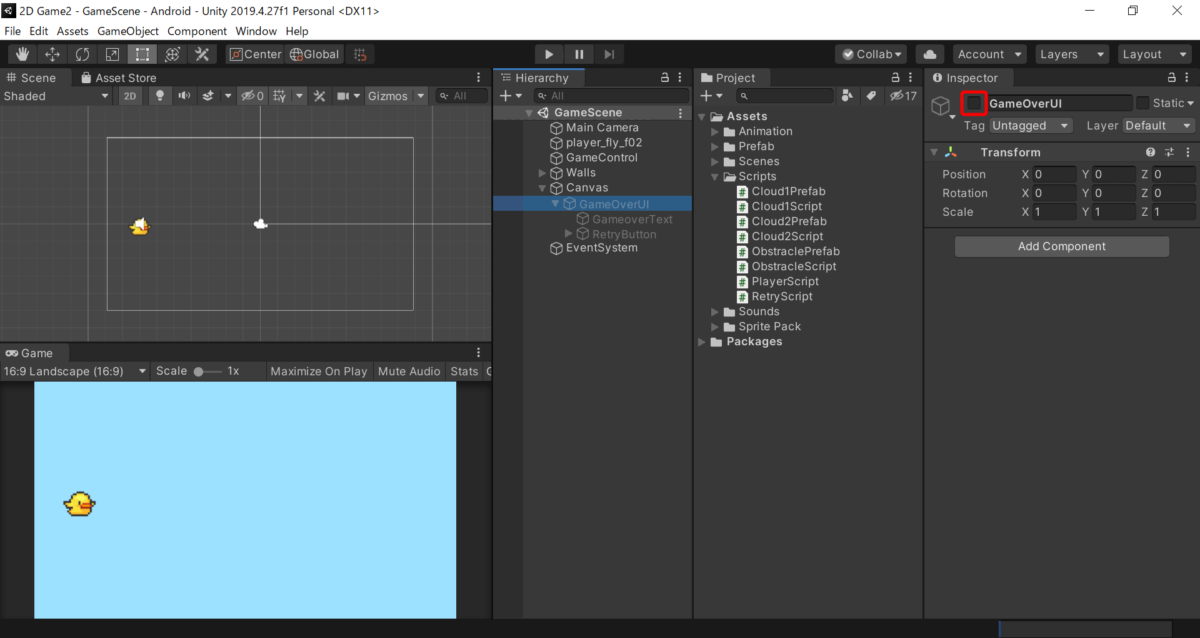Screen dimensions: 1200x638
Task: Toggle 2D mode in Scene view
Action: 130,96
